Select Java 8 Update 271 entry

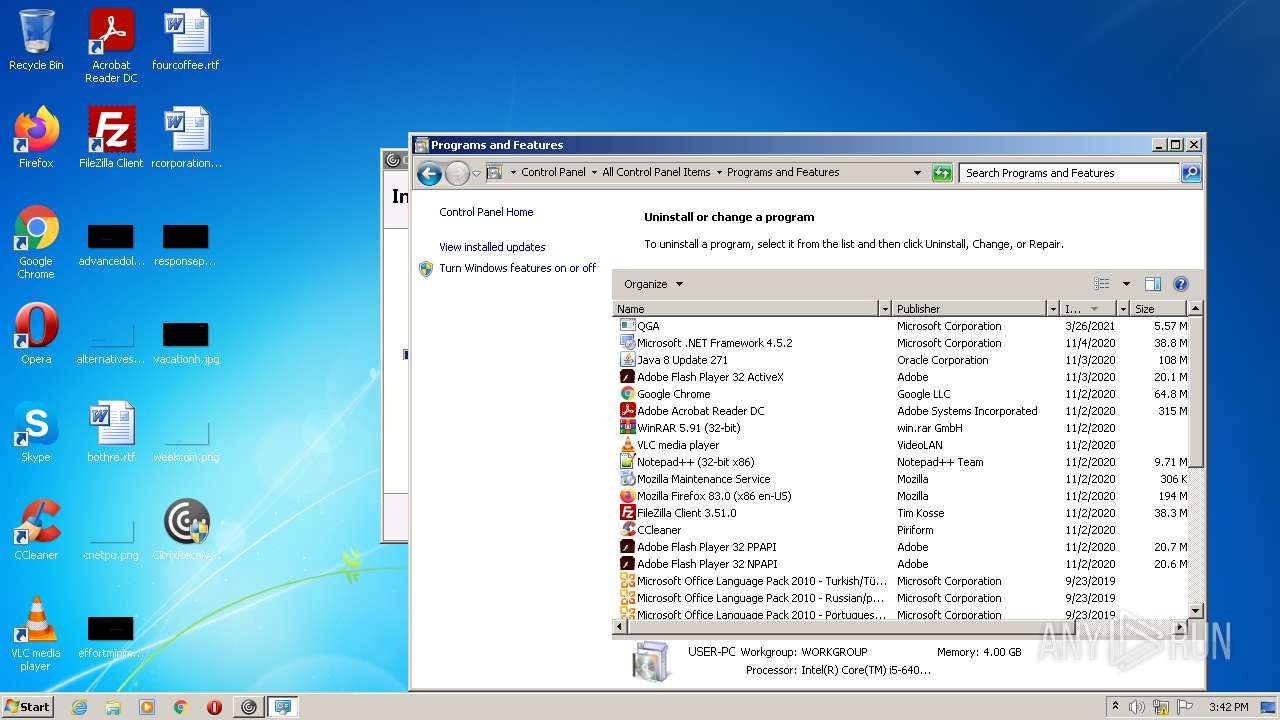pyautogui.click(x=900, y=360)
